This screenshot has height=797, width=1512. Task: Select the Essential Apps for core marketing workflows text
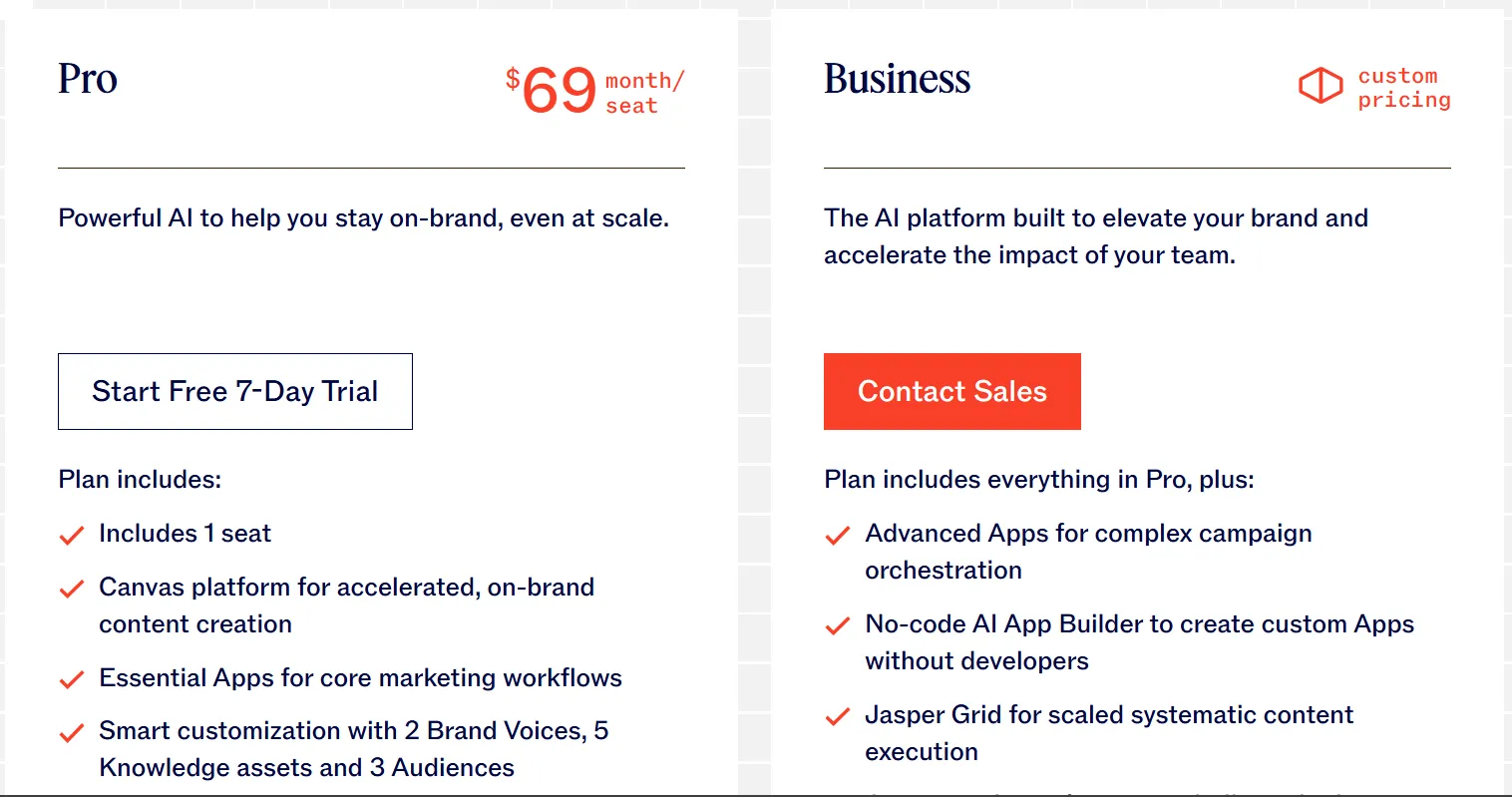(x=360, y=678)
